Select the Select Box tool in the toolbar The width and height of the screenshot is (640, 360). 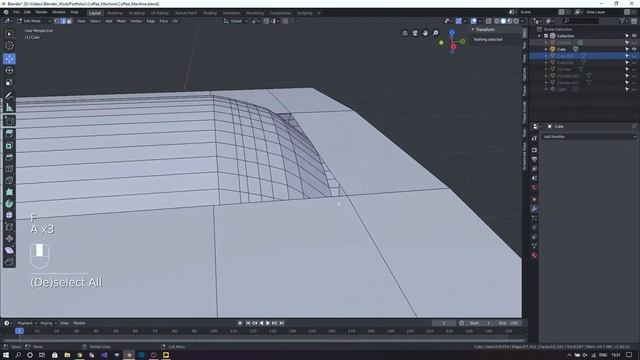(9, 34)
